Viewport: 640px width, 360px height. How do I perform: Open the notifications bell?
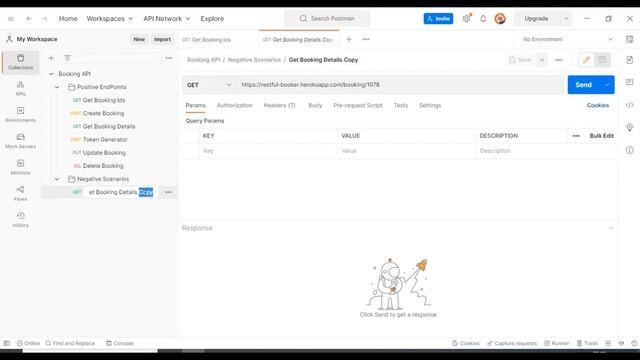tap(483, 18)
